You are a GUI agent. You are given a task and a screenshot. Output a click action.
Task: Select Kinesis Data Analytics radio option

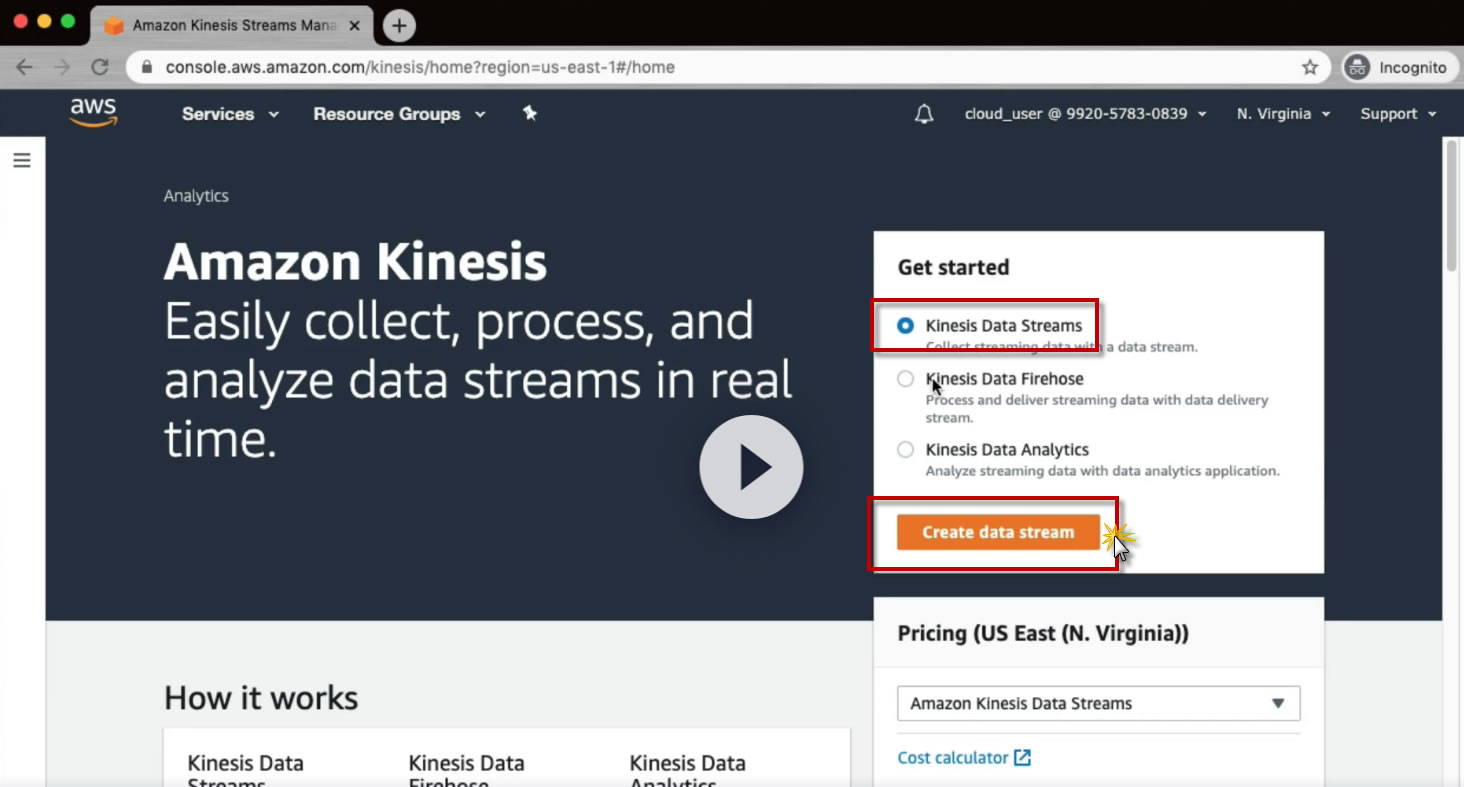click(905, 450)
